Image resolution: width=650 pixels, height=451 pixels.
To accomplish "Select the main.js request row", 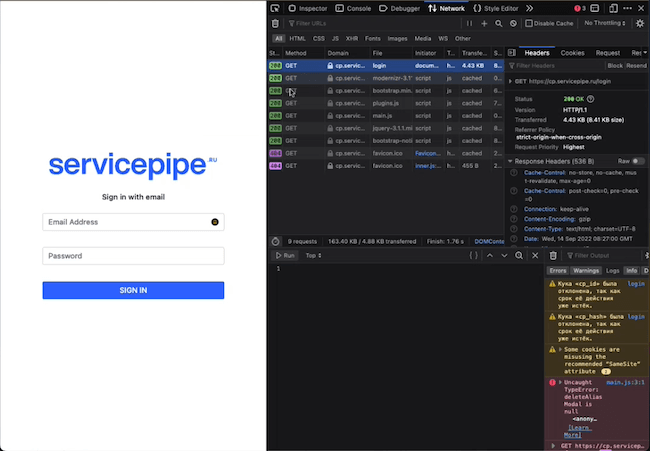I will 386,116.
